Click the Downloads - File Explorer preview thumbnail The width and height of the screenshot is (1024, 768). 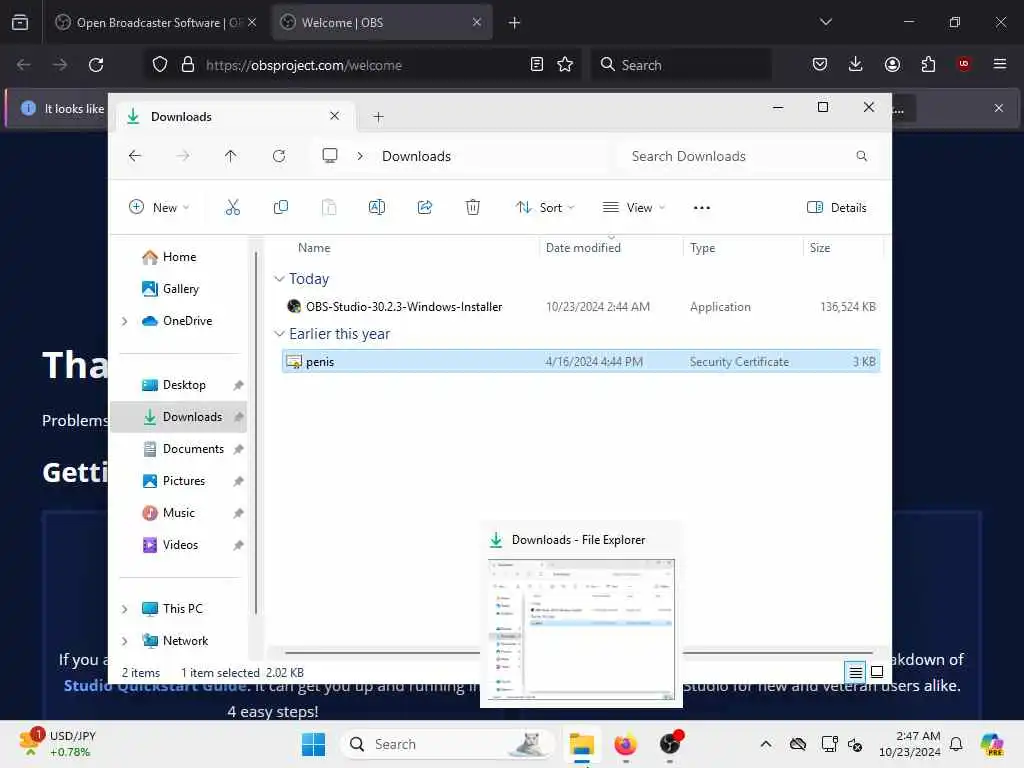click(x=581, y=630)
